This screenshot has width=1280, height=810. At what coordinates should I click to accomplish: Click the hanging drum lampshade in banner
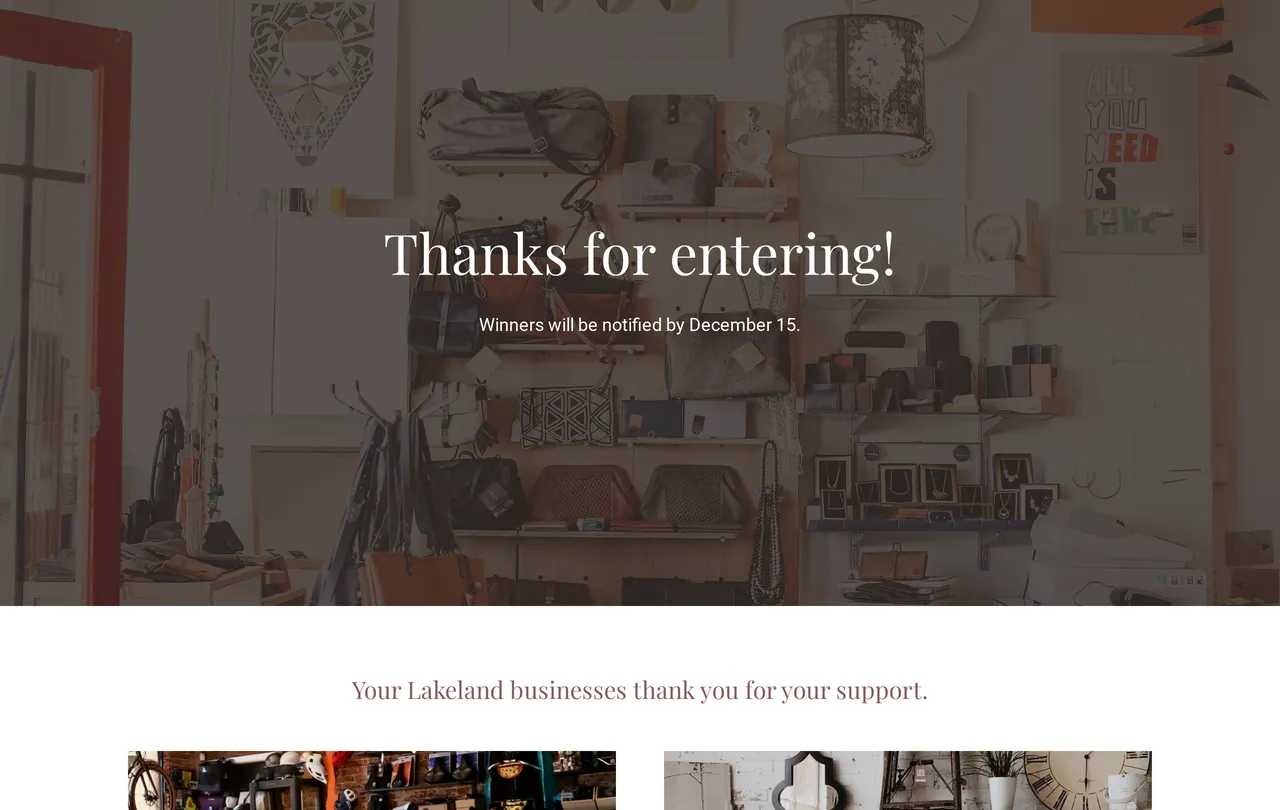click(855, 85)
